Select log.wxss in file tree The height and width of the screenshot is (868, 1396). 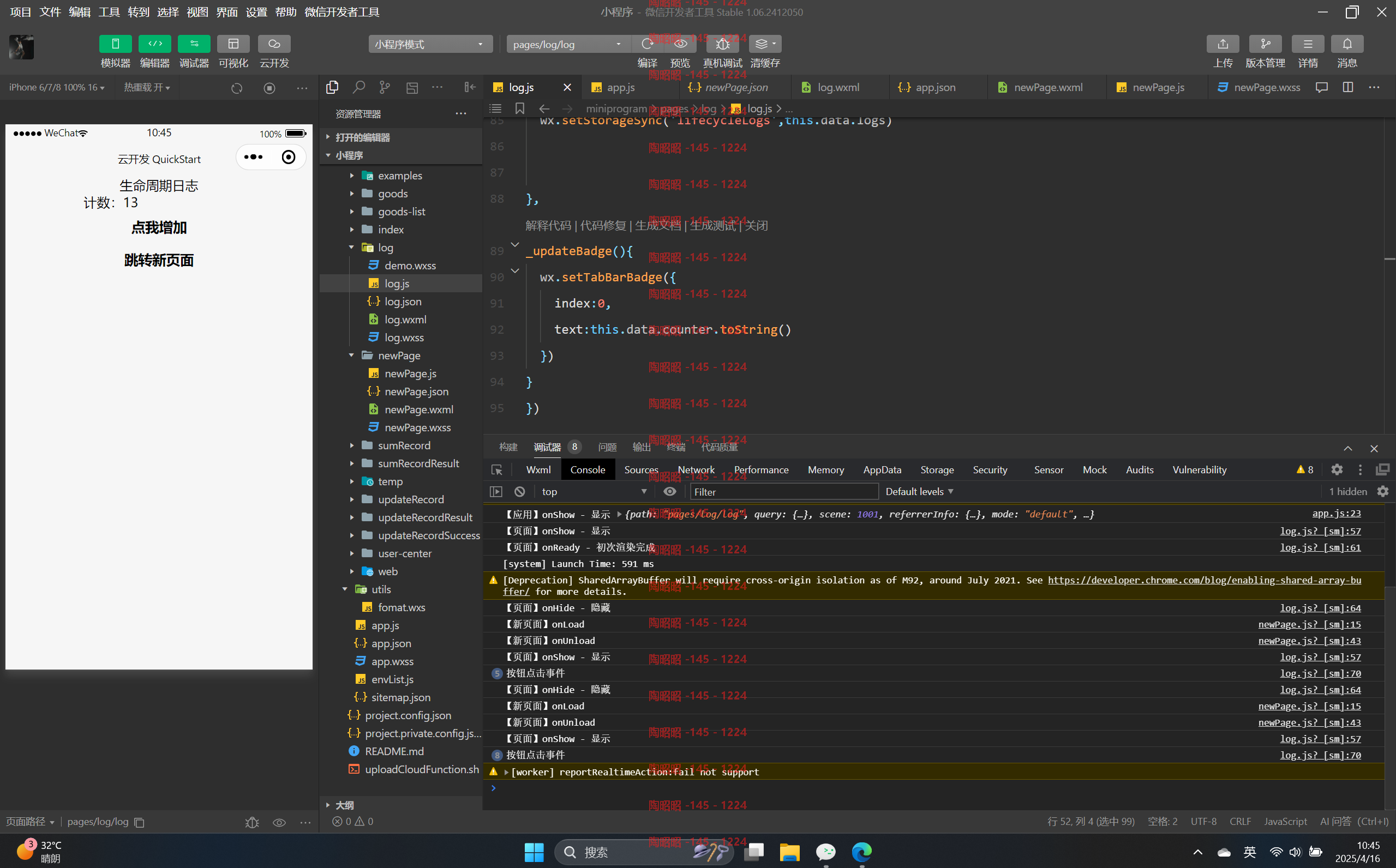(404, 337)
